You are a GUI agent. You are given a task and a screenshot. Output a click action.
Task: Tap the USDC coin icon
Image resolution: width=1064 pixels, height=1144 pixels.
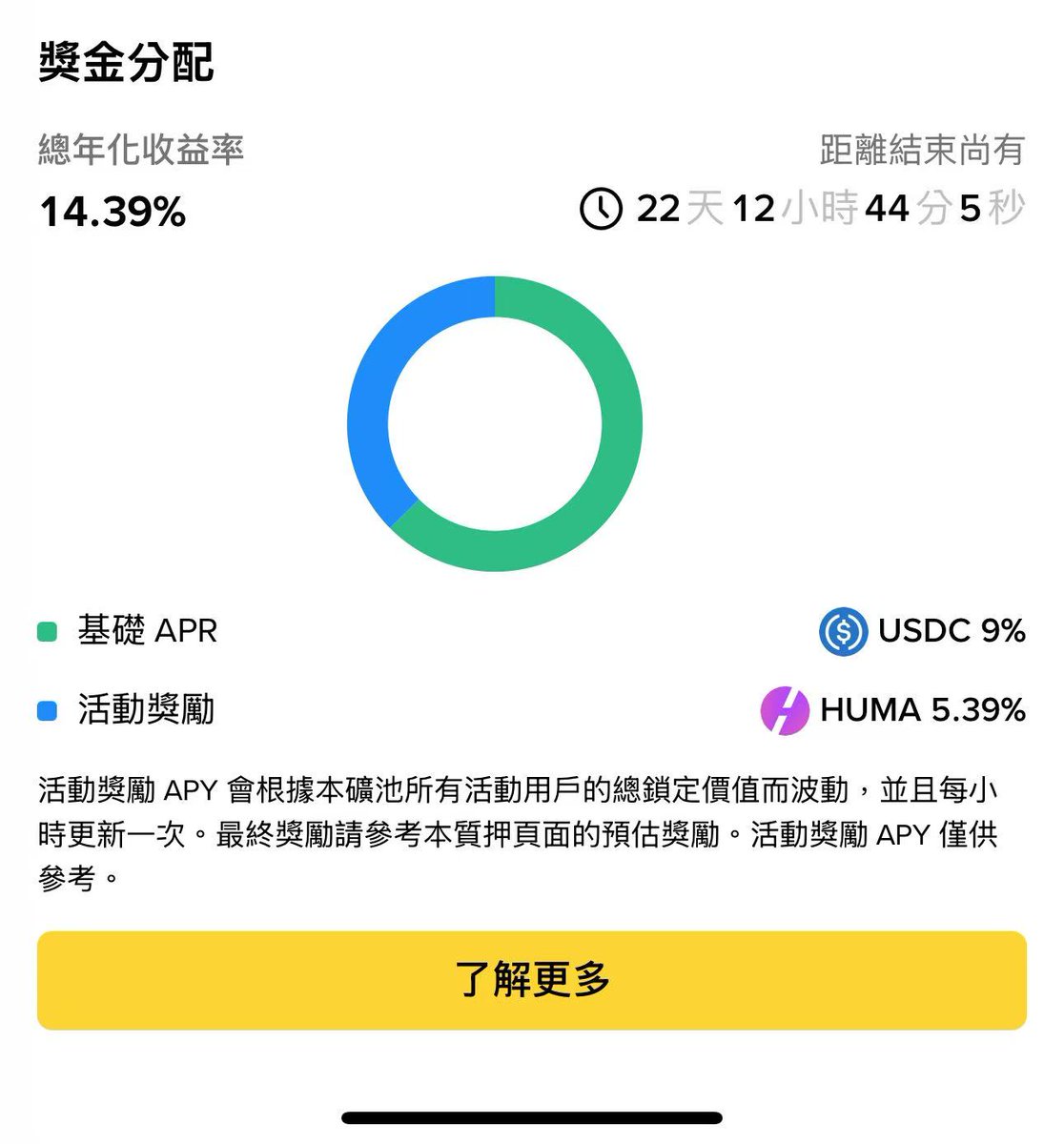(843, 631)
